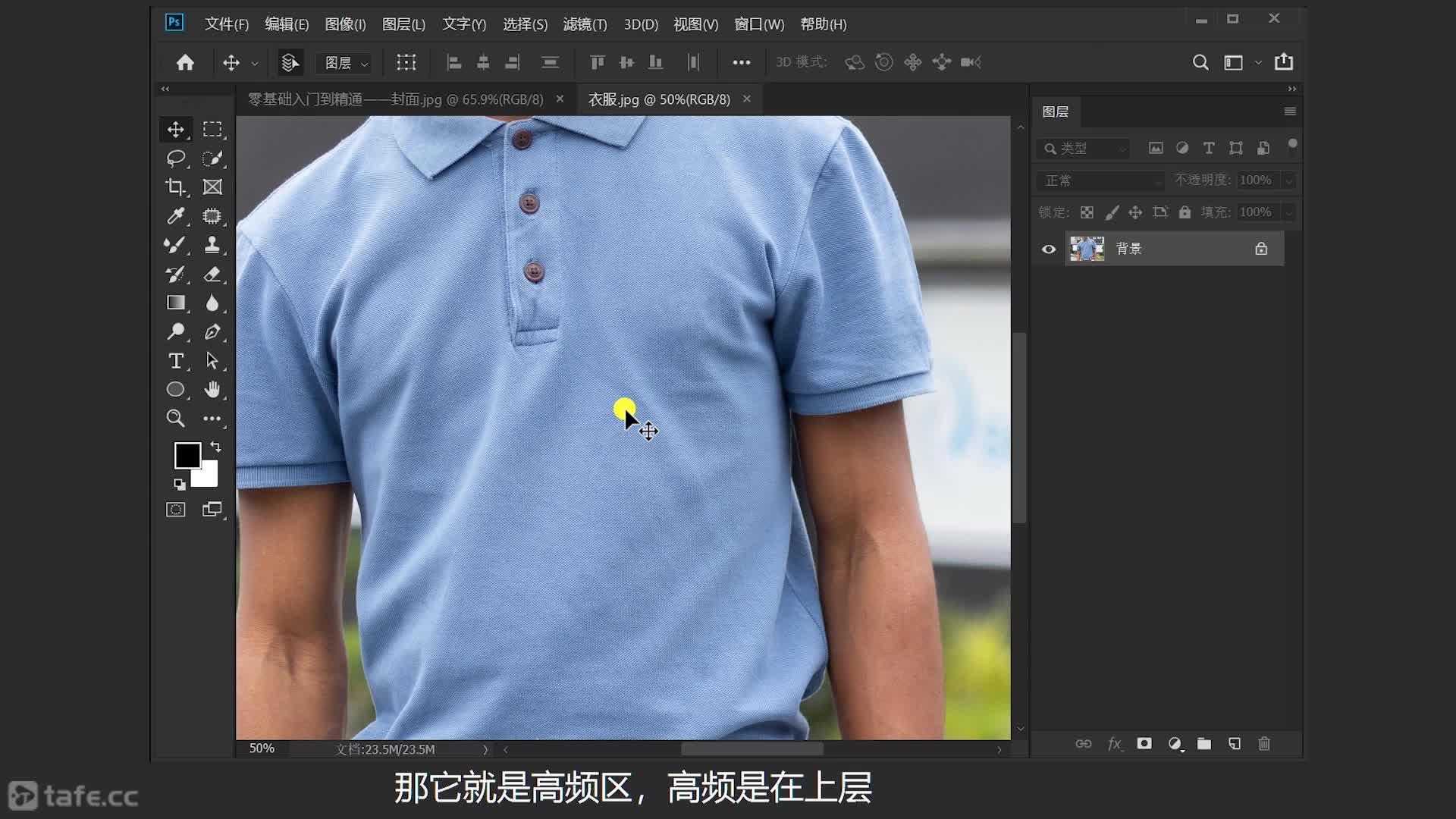Screen dimensions: 1456x819
Task: Click the horizontal canvas scrollbar thumb
Action: [x=752, y=749]
